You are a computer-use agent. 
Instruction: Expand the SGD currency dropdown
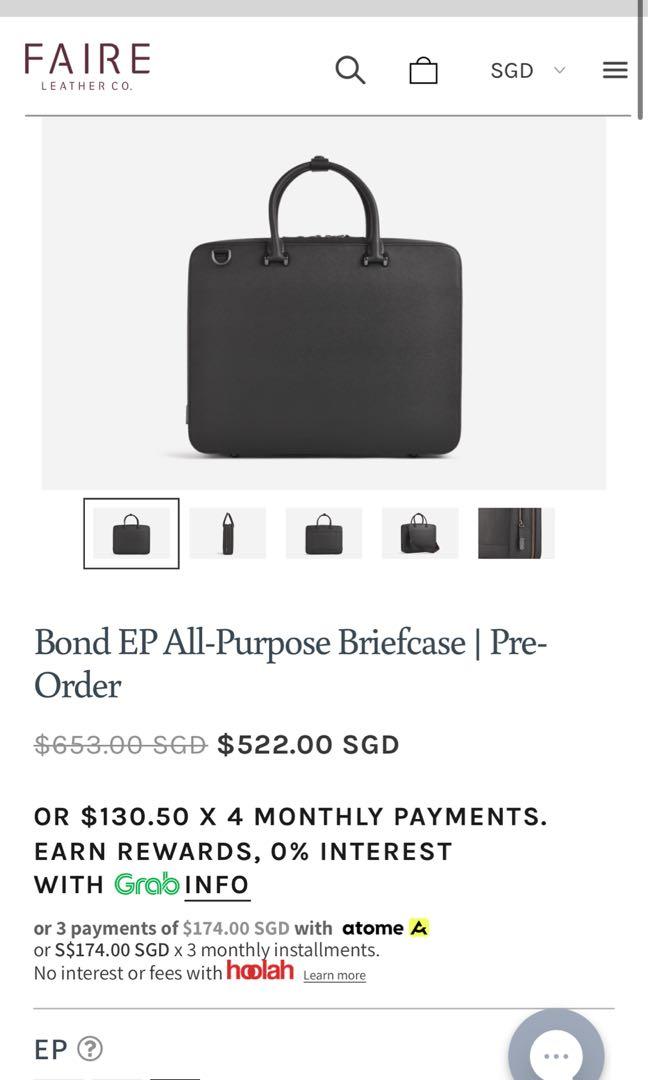point(510,70)
